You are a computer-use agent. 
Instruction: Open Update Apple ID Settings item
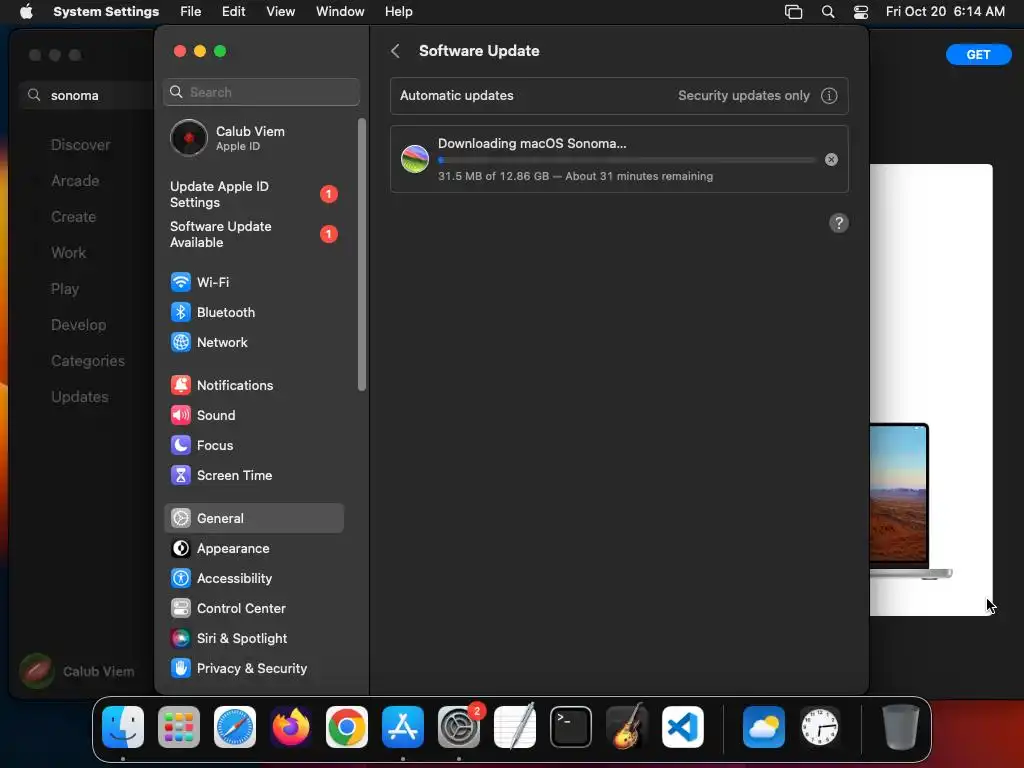click(x=253, y=195)
